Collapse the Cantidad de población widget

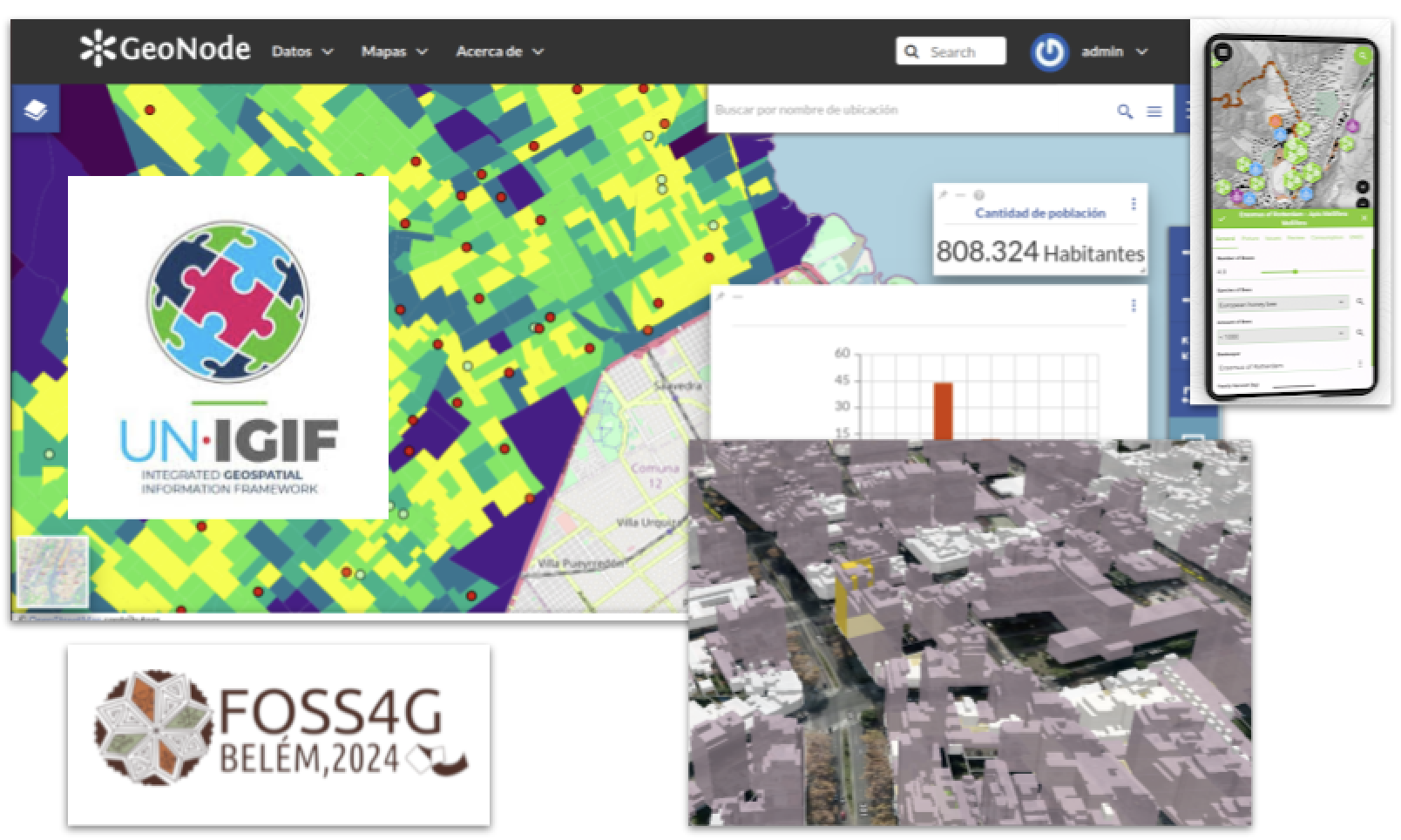pyautogui.click(x=960, y=195)
